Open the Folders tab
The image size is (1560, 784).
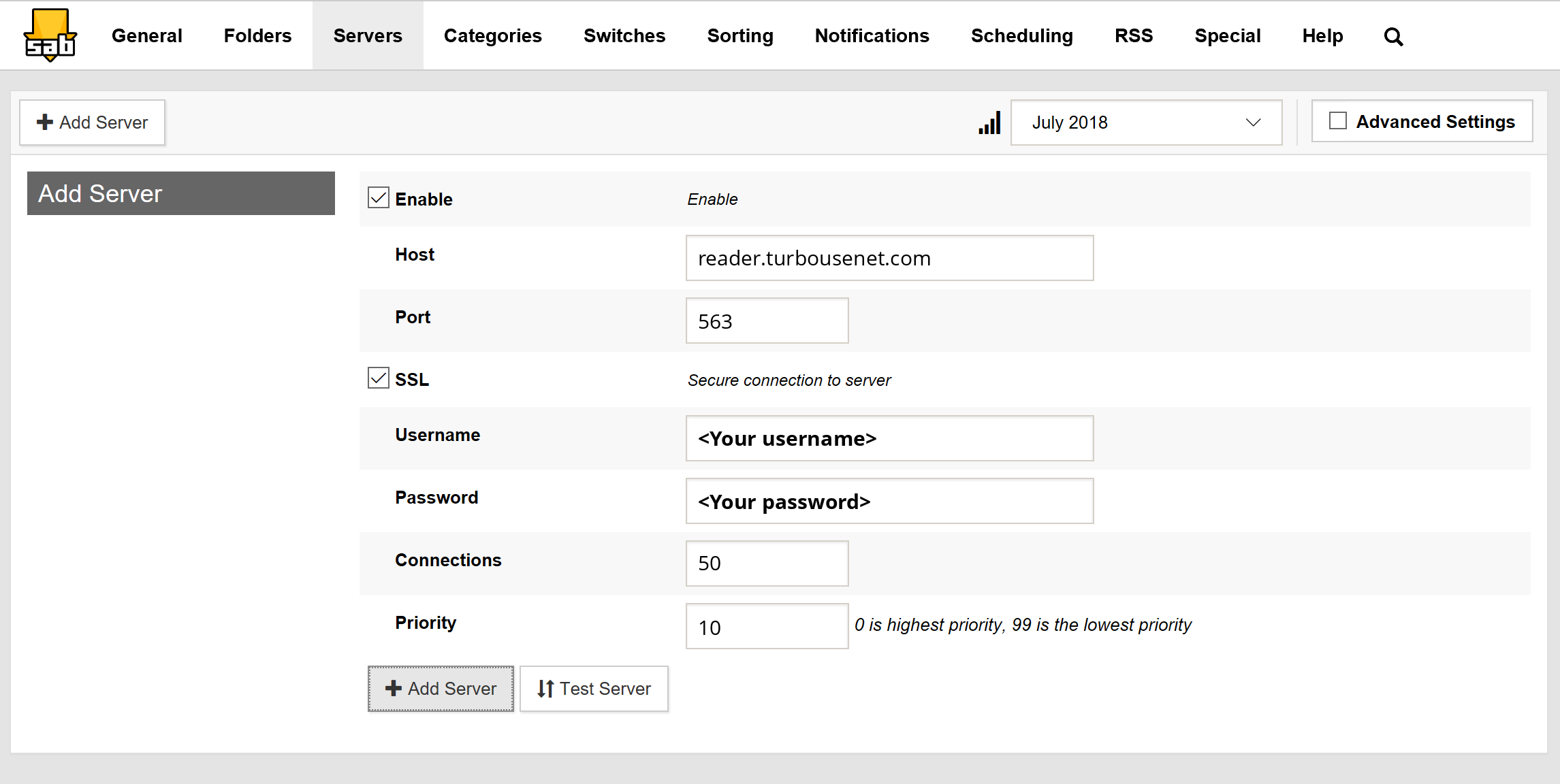point(257,35)
